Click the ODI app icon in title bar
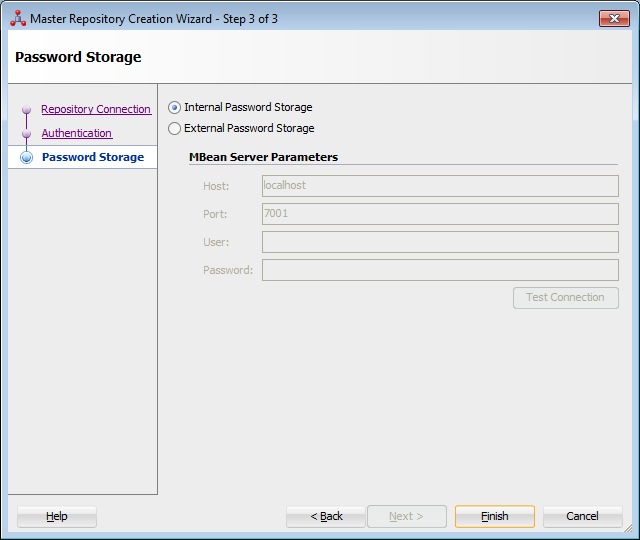Viewport: 640px width, 540px height. pos(18,18)
